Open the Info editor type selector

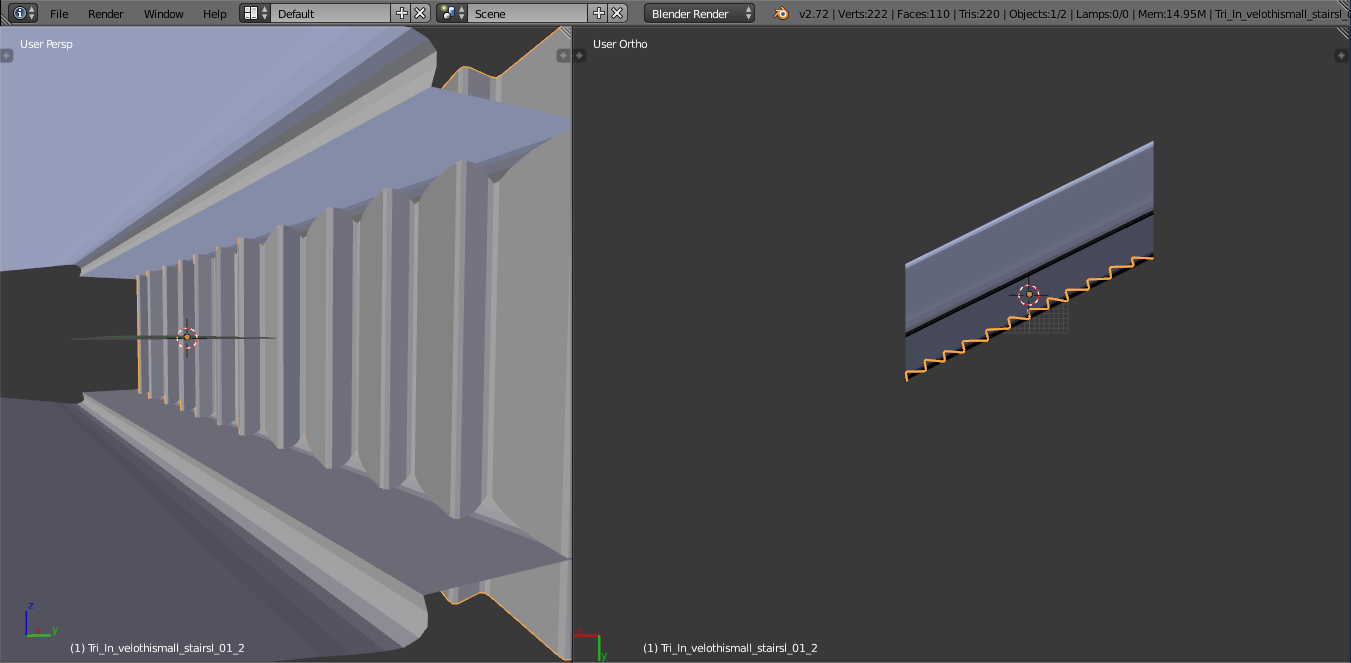click(24, 13)
